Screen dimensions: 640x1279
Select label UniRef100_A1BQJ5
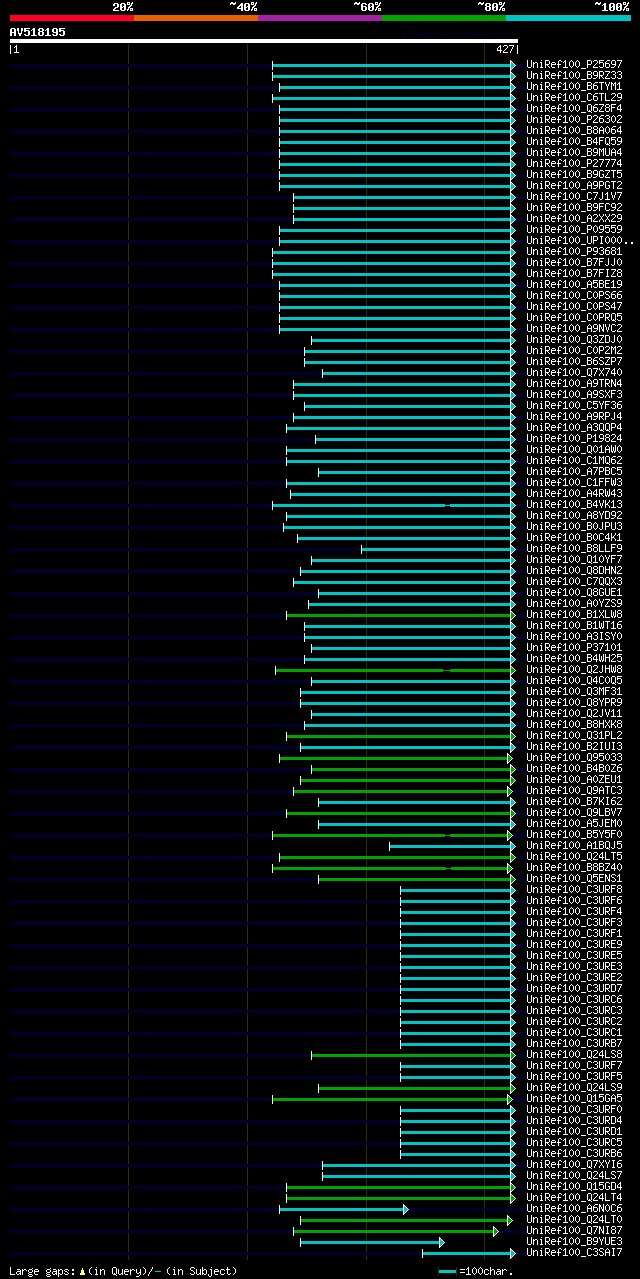(x=574, y=845)
